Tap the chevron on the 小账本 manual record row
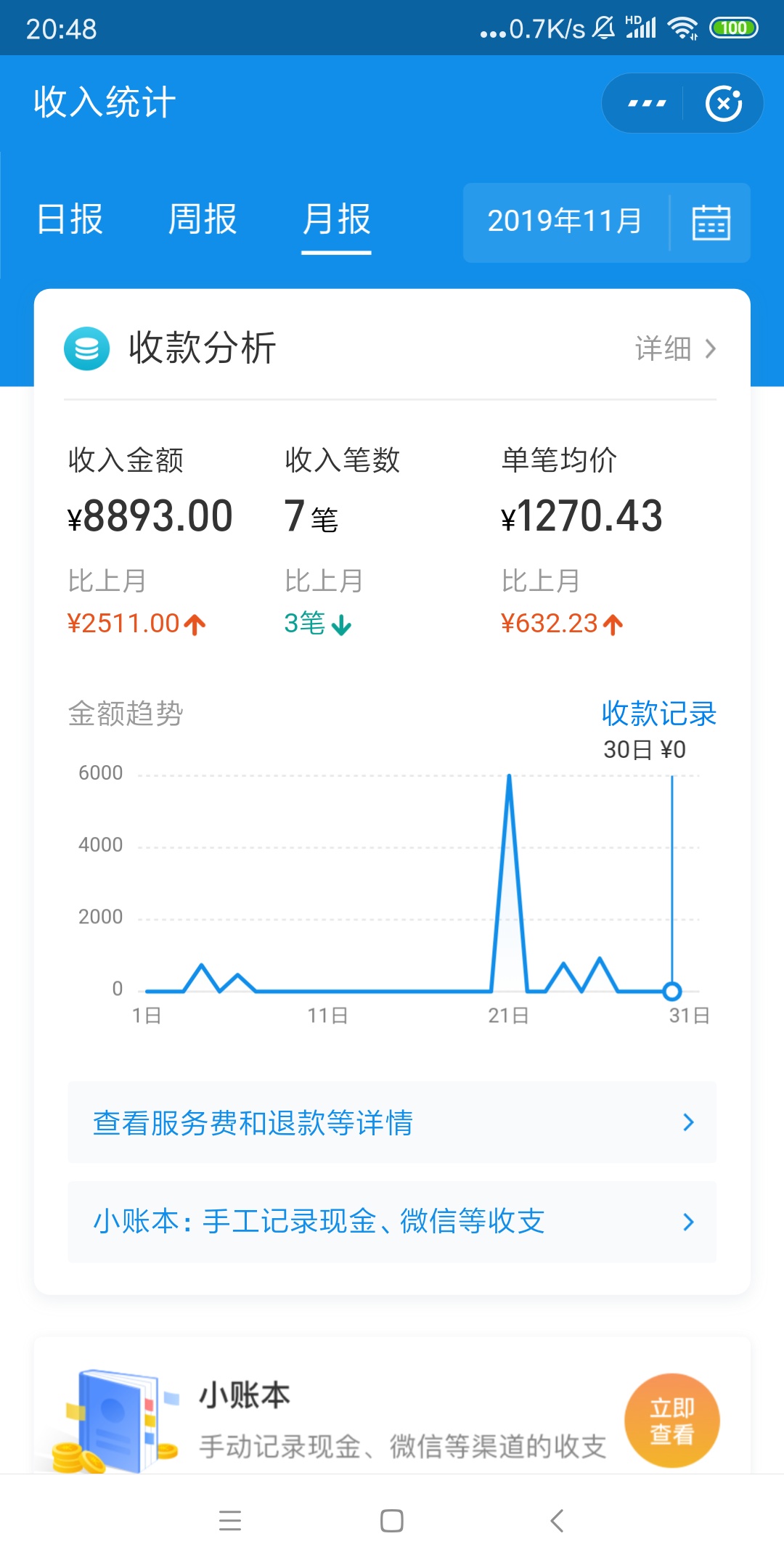This screenshot has width=784, height=1568. (x=688, y=1222)
